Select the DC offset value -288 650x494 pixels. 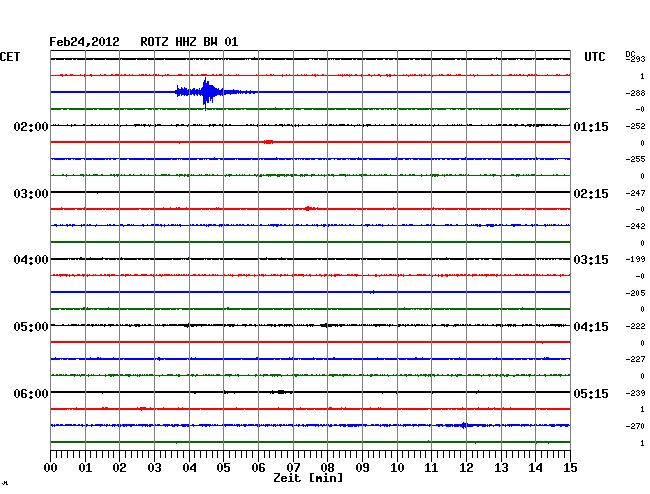635,93
